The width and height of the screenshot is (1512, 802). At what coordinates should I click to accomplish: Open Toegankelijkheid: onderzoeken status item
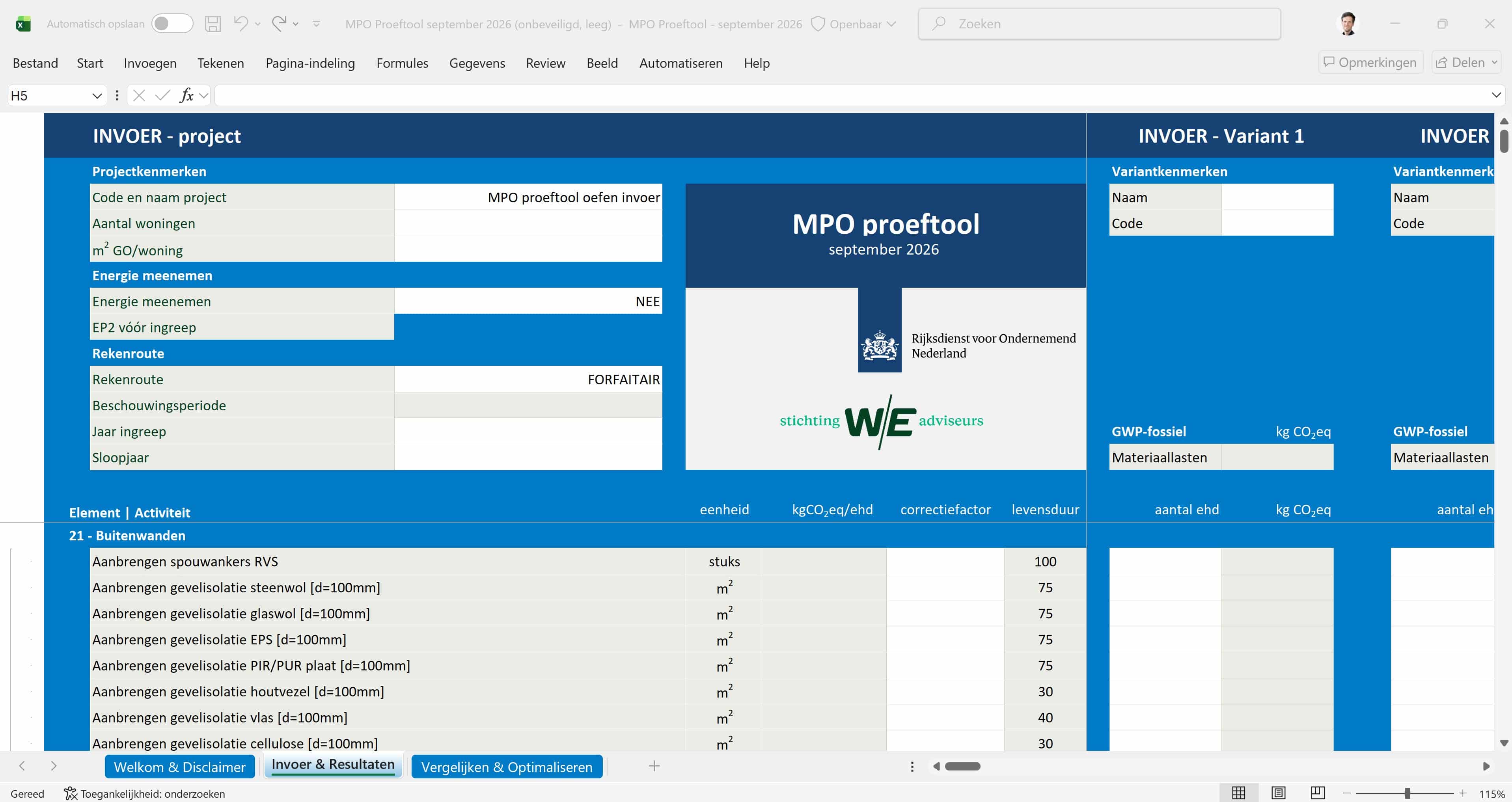[x=144, y=793]
